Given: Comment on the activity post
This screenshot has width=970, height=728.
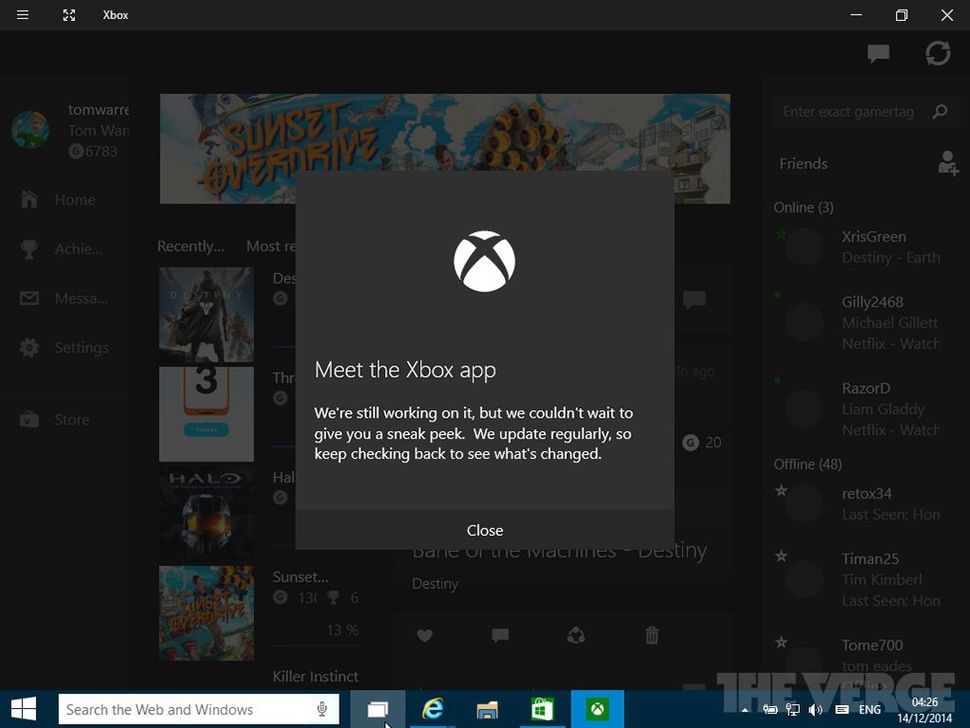Looking at the screenshot, I should click(x=500, y=636).
